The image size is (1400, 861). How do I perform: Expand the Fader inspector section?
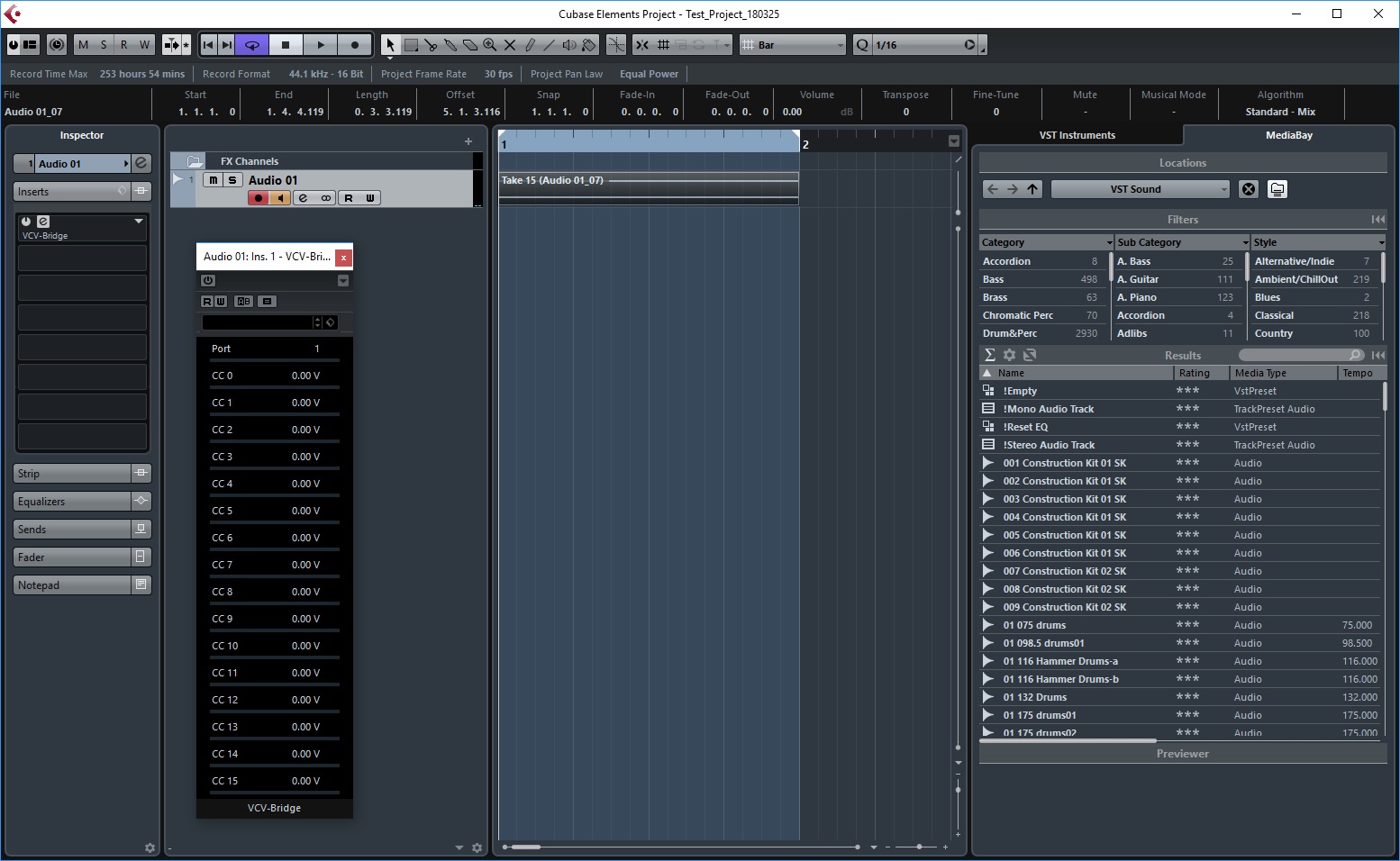(x=72, y=557)
